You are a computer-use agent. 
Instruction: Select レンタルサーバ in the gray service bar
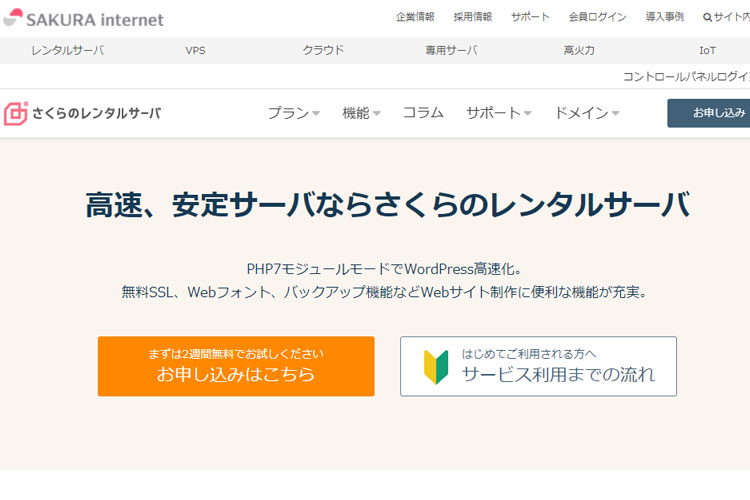[67, 50]
